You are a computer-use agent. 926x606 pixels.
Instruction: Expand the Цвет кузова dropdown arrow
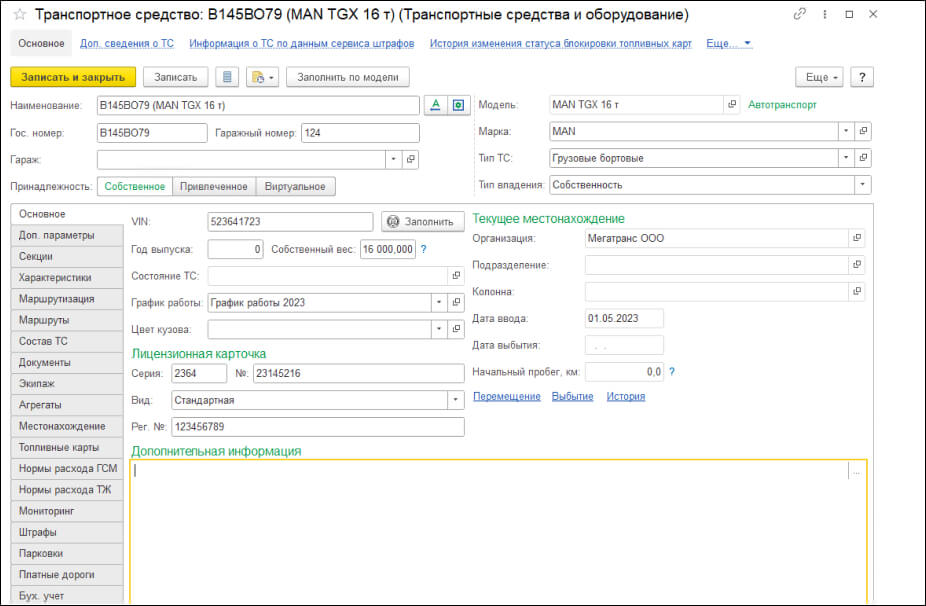tap(439, 329)
